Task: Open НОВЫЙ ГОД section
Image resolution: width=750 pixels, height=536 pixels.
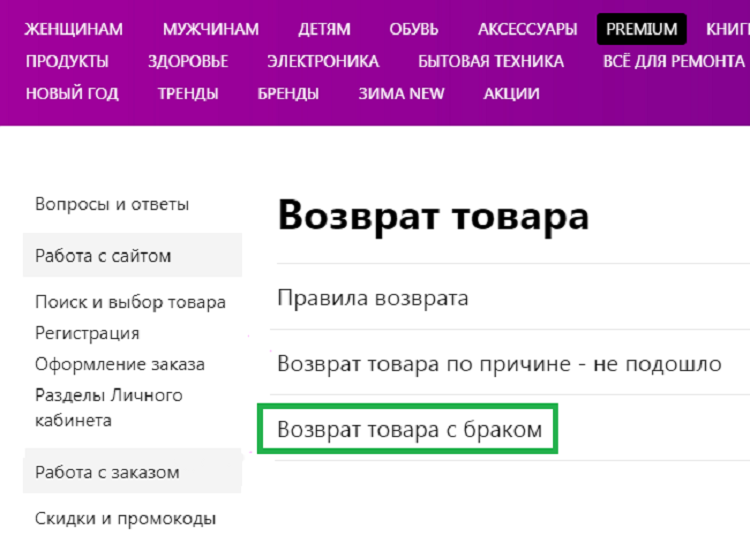Action: 72,93
